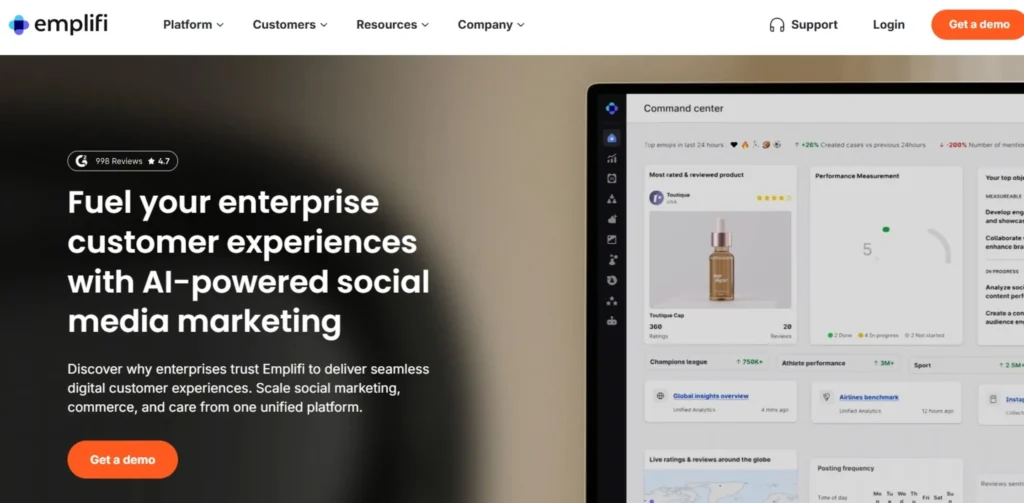This screenshot has width=1024, height=503.
Task: Open the Company menu
Action: pyautogui.click(x=491, y=25)
